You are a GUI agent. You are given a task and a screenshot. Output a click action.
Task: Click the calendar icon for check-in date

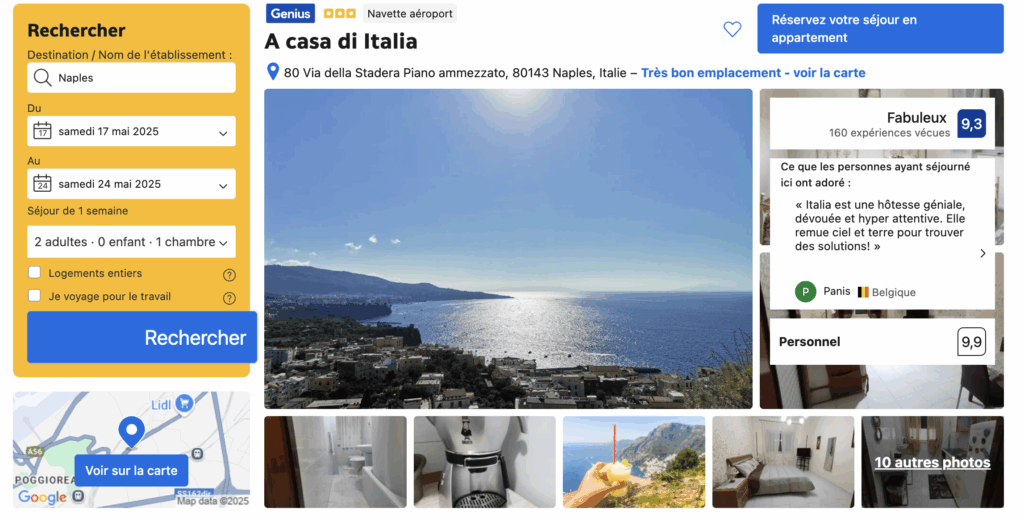[x=42, y=131]
